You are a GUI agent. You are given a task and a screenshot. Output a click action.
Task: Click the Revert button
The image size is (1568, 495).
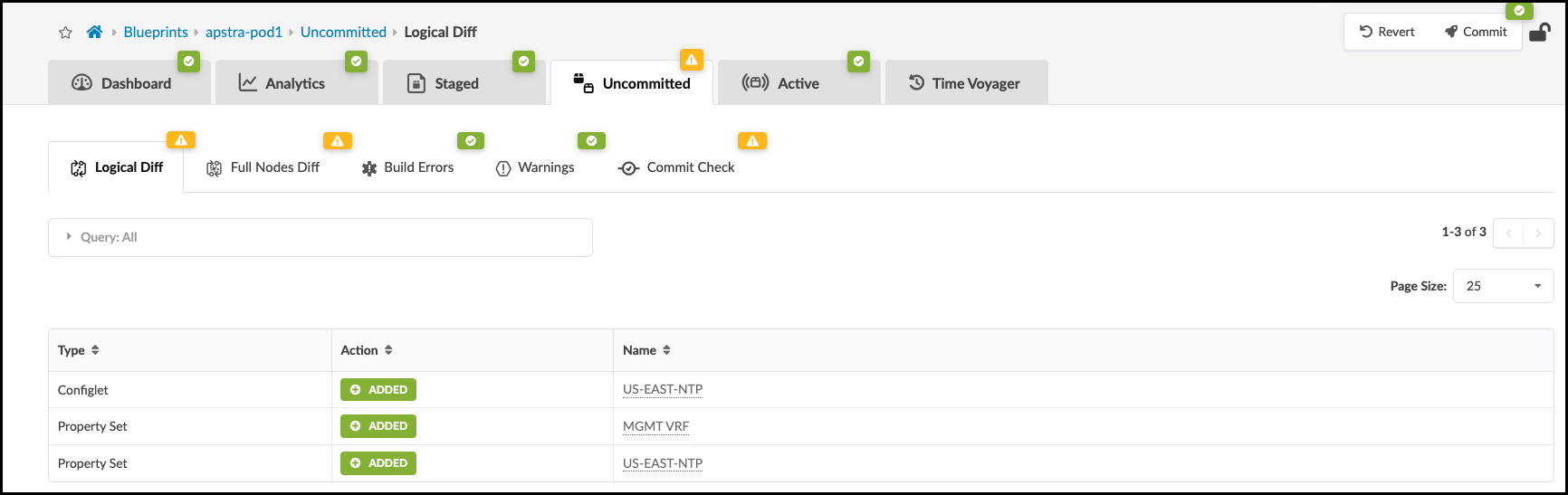pyautogui.click(x=1387, y=32)
